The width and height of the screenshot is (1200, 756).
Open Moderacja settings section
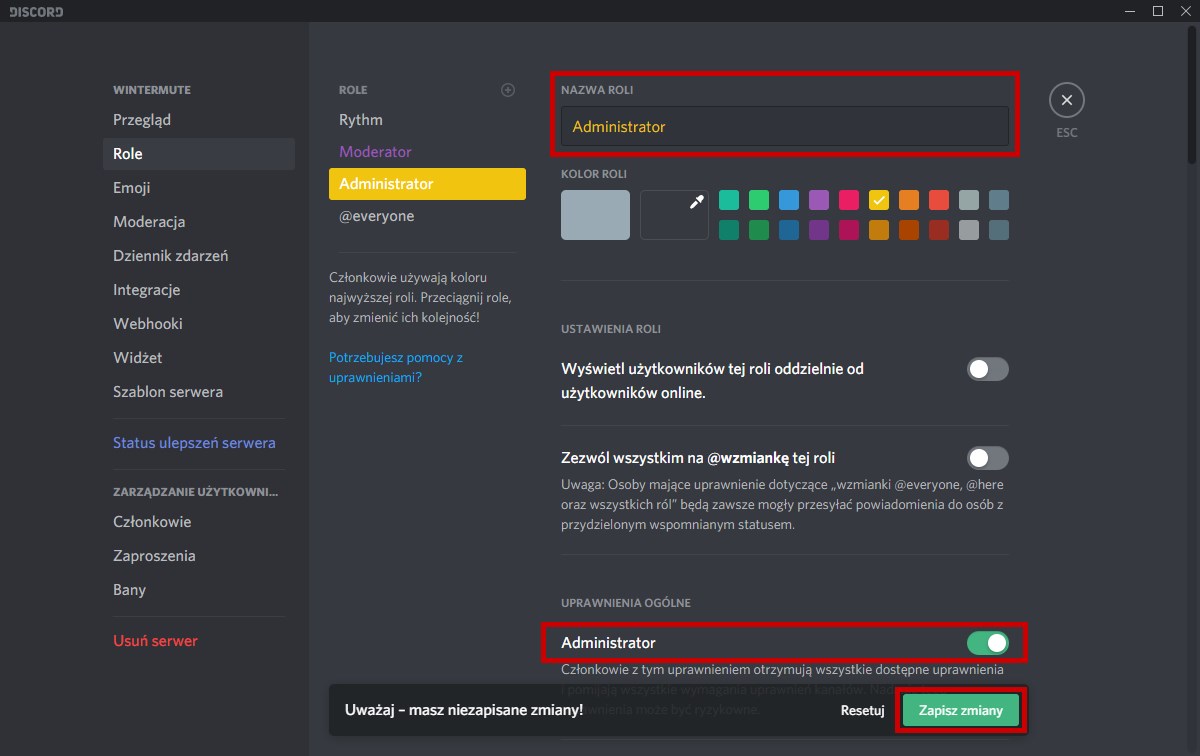tap(199, 222)
